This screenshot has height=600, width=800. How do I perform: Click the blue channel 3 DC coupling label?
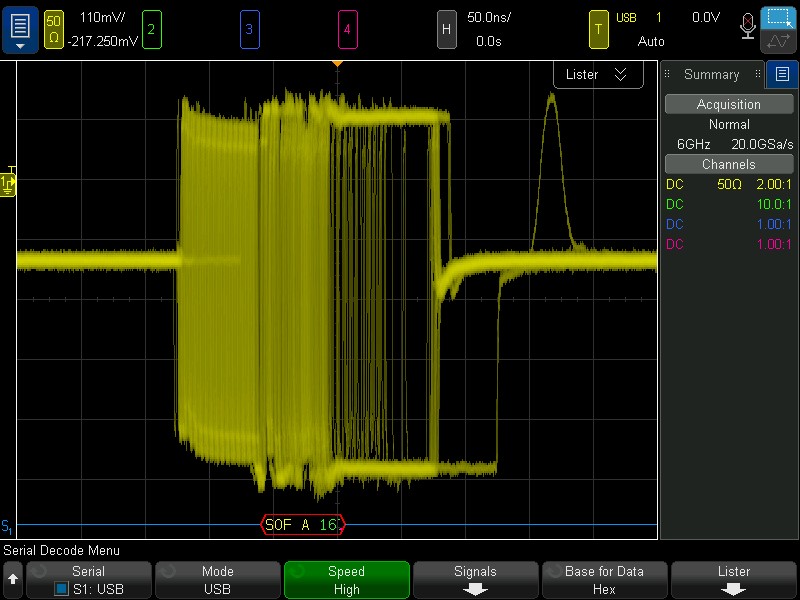674,224
